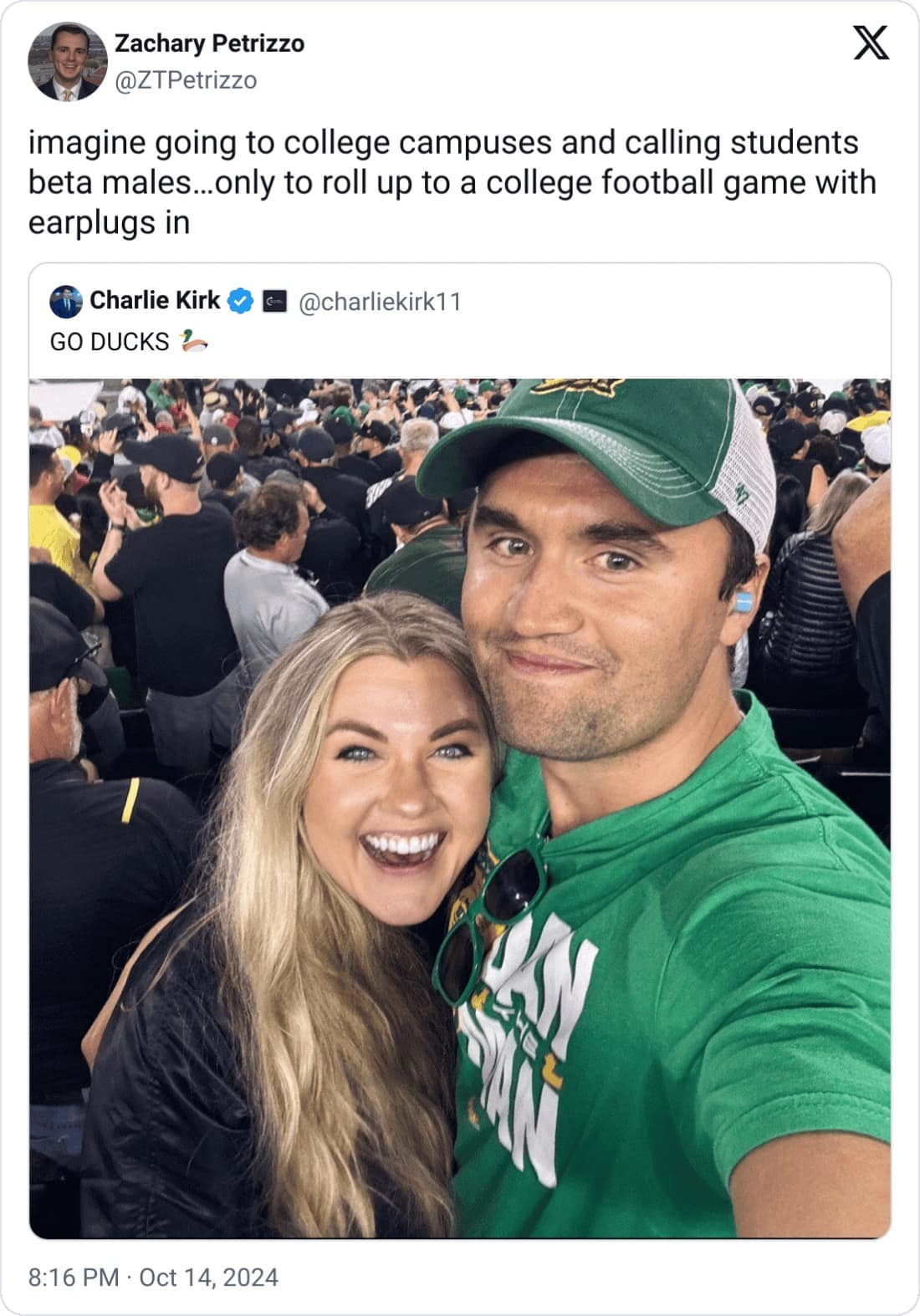Click the name Charlie Kirk
This screenshot has height=1316, width=920.
[x=154, y=302]
